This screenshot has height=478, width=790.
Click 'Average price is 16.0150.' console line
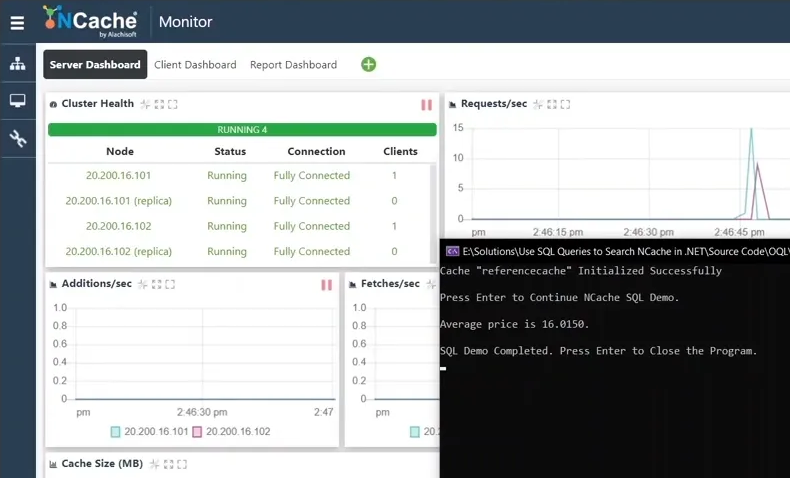coord(514,324)
